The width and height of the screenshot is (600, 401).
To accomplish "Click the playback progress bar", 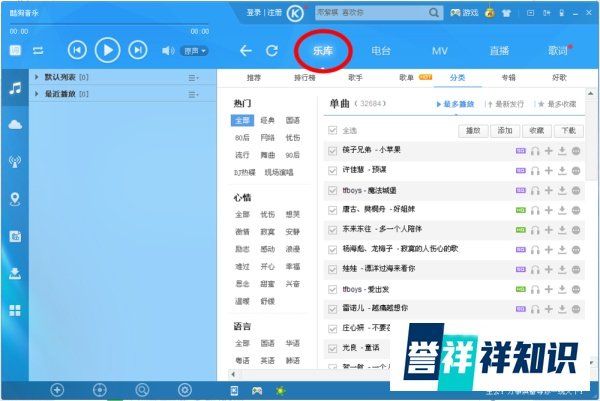I will coord(109,24).
